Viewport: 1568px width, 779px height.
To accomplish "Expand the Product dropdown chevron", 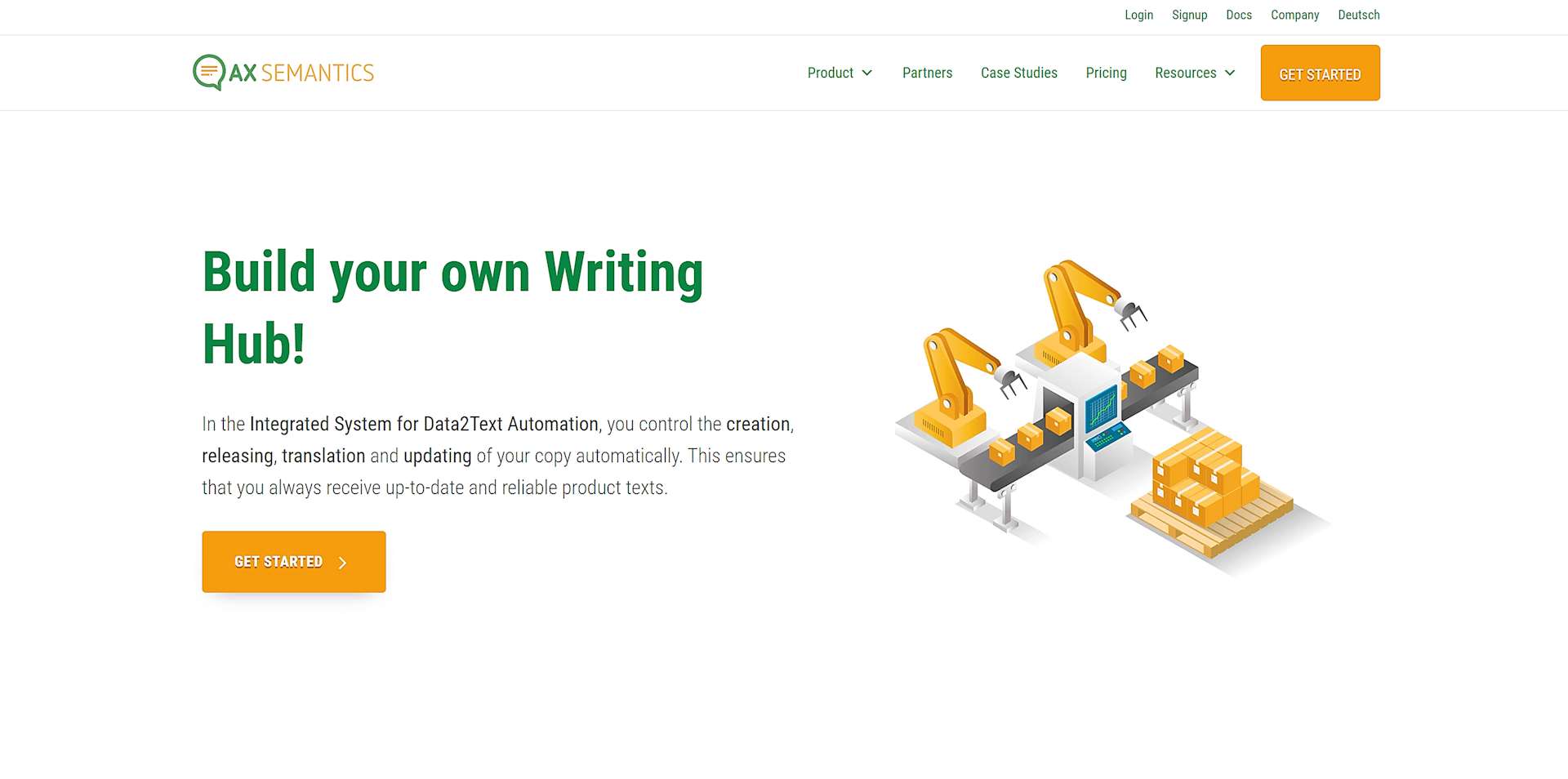I will pyautogui.click(x=867, y=73).
